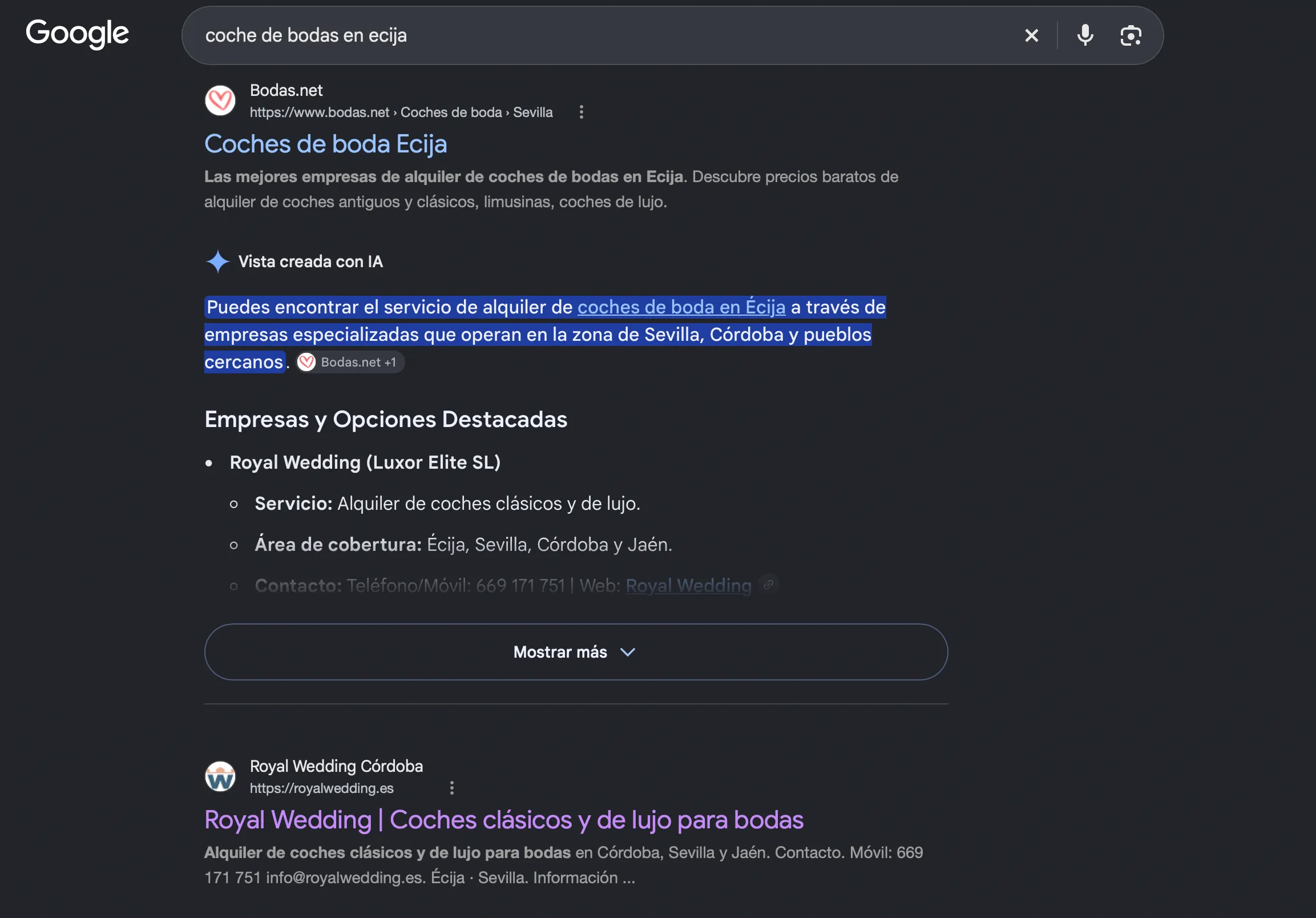Image resolution: width=1316 pixels, height=918 pixels.
Task: Click the Alquiler de coches clásicos snippet text
Action: coord(563,865)
